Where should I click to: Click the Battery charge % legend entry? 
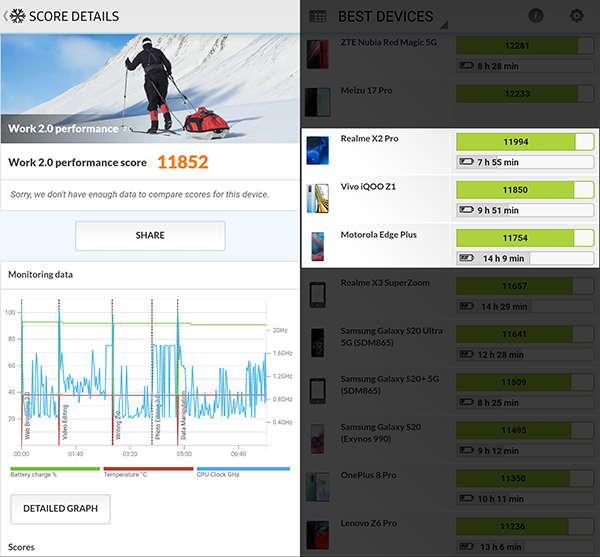point(55,472)
